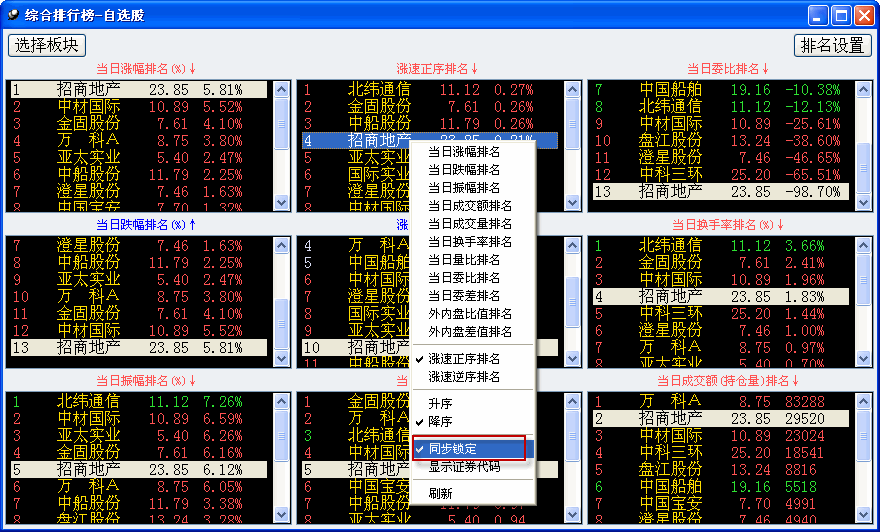
Task: Click the 选择板块 button
Action: (x=47, y=45)
